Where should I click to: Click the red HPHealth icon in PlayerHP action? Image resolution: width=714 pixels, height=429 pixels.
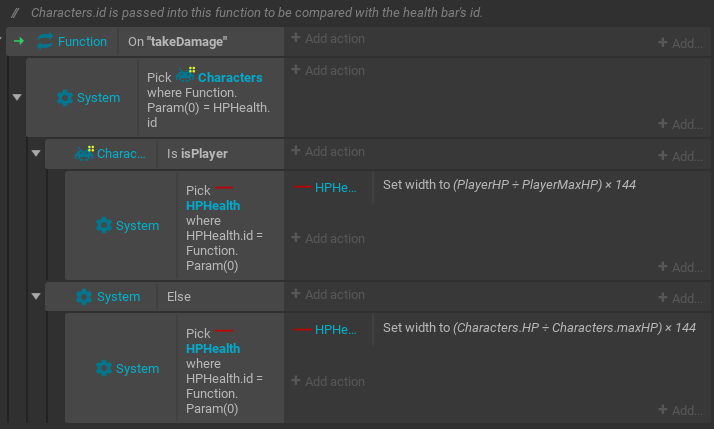[x=302, y=187]
